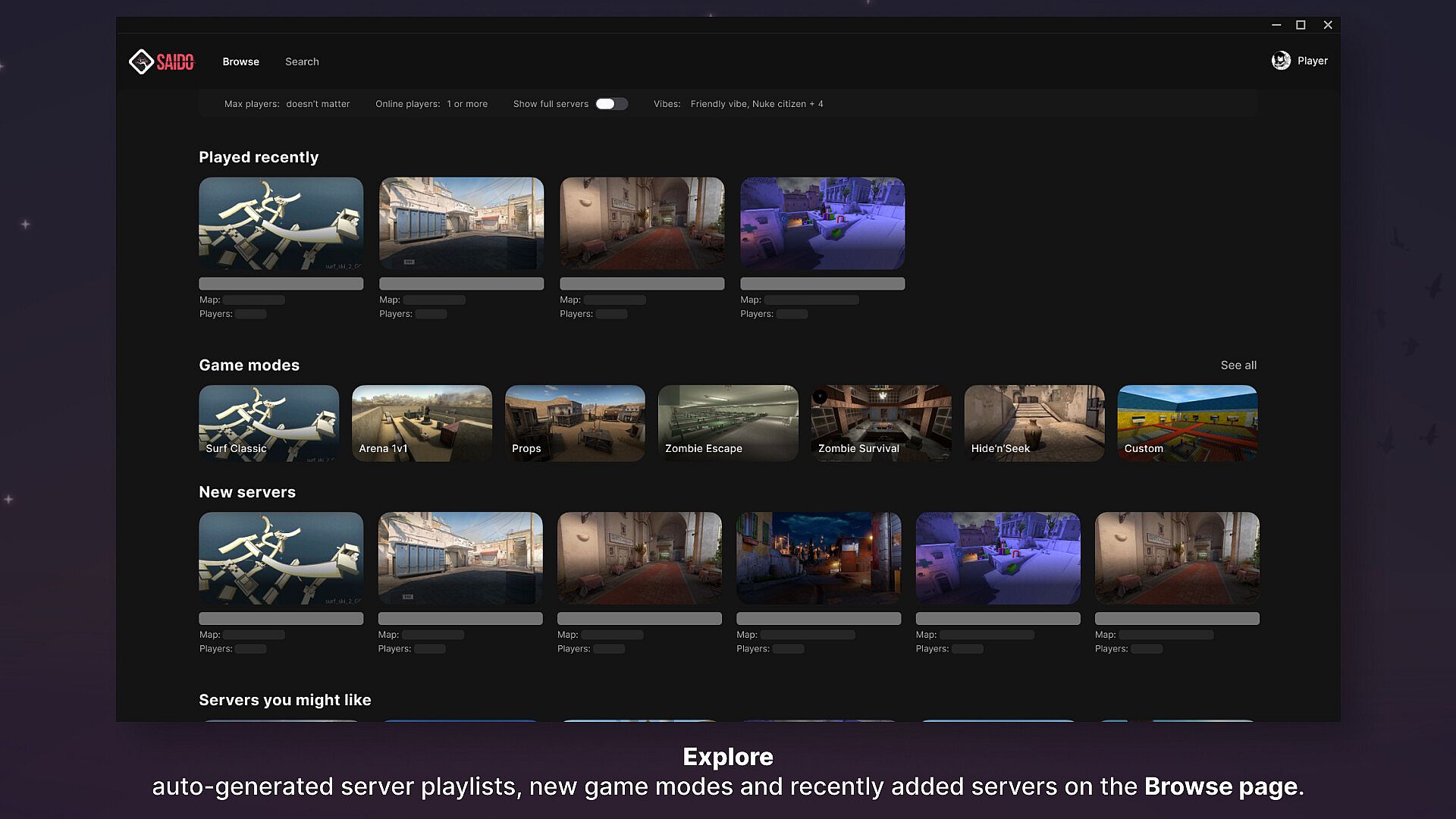
Task: Select the night-map server in New servers
Action: [818, 558]
